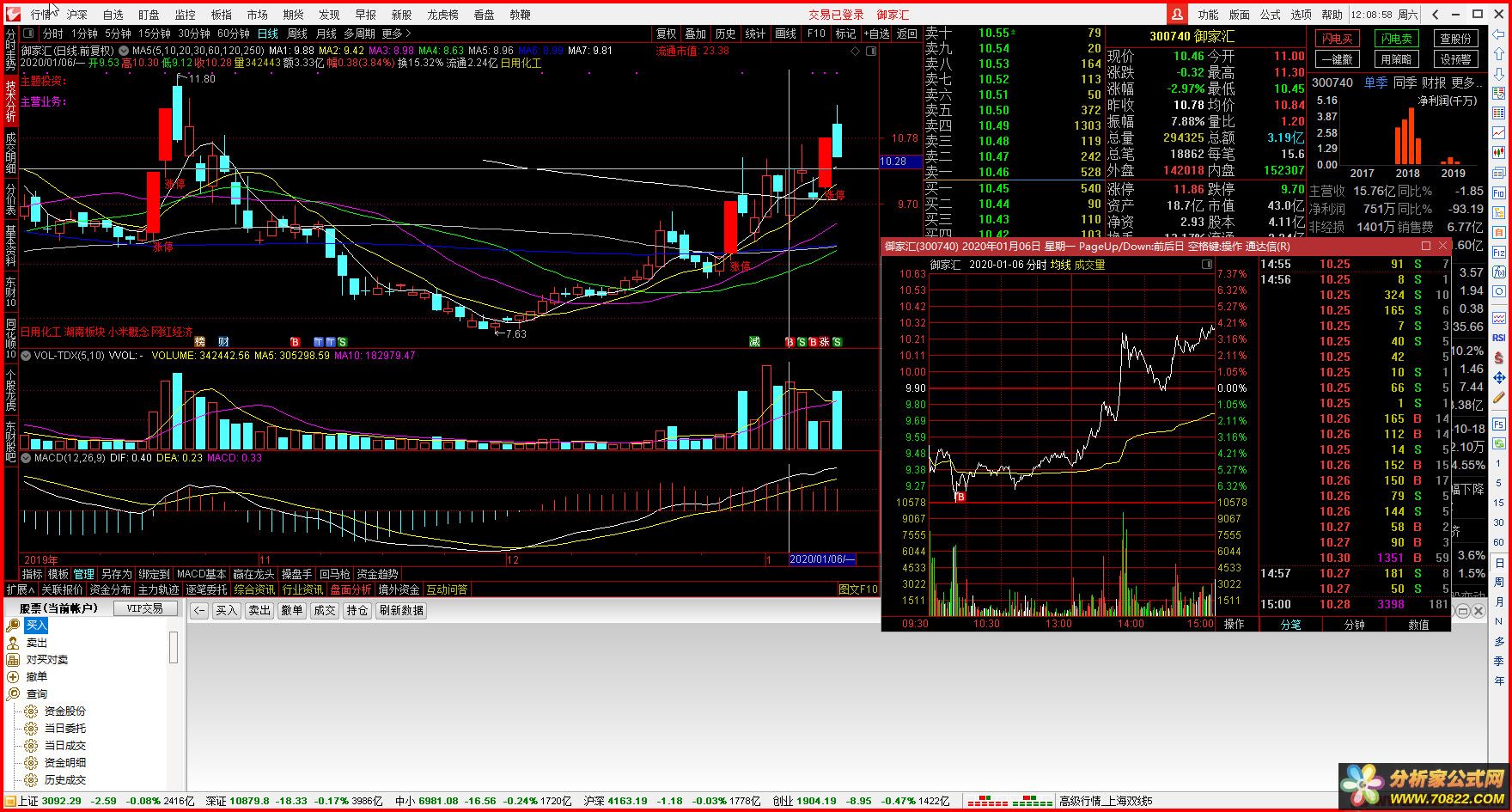Select 5分钟 period

tap(118, 34)
